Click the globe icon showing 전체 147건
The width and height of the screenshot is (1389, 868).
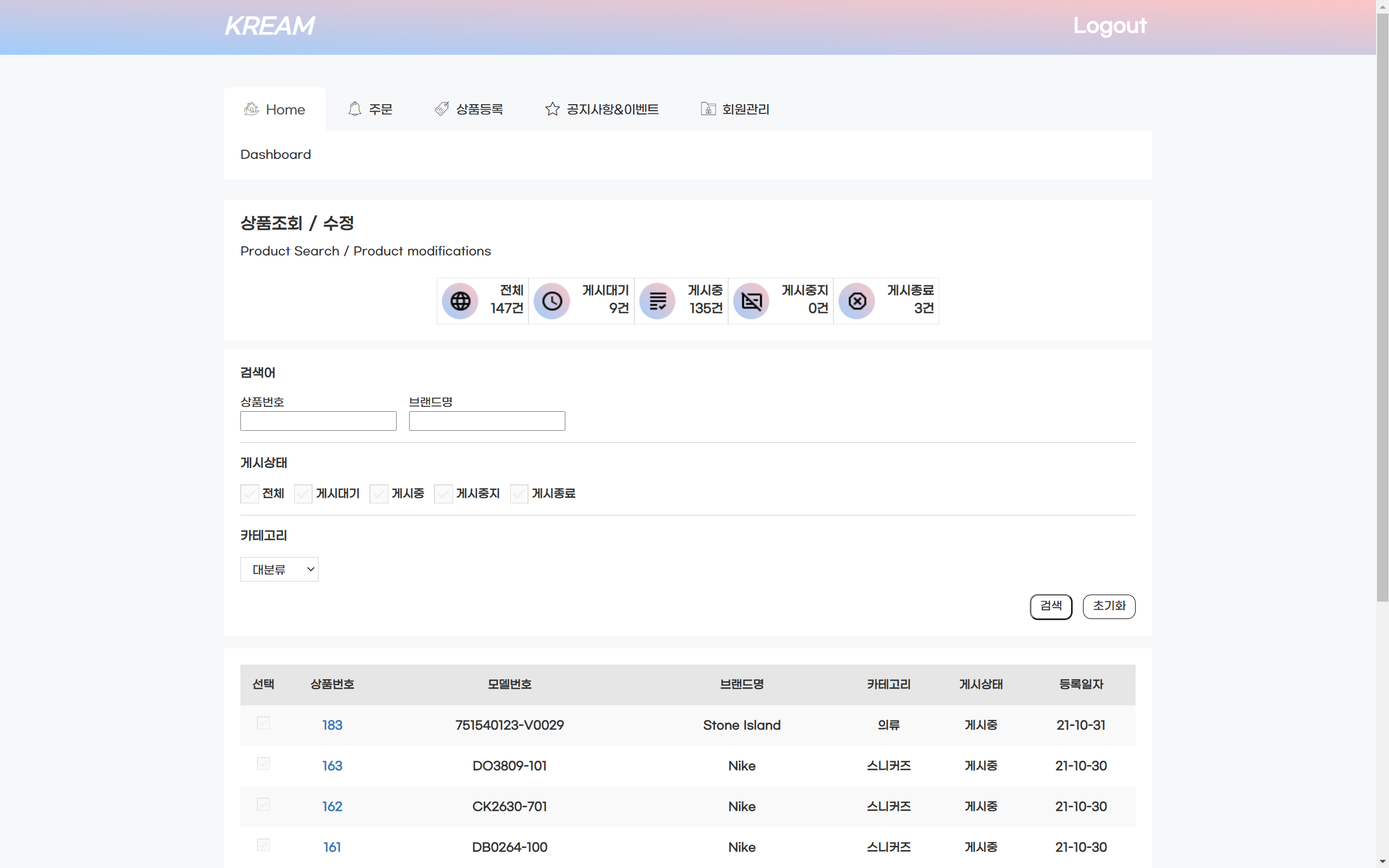(460, 300)
